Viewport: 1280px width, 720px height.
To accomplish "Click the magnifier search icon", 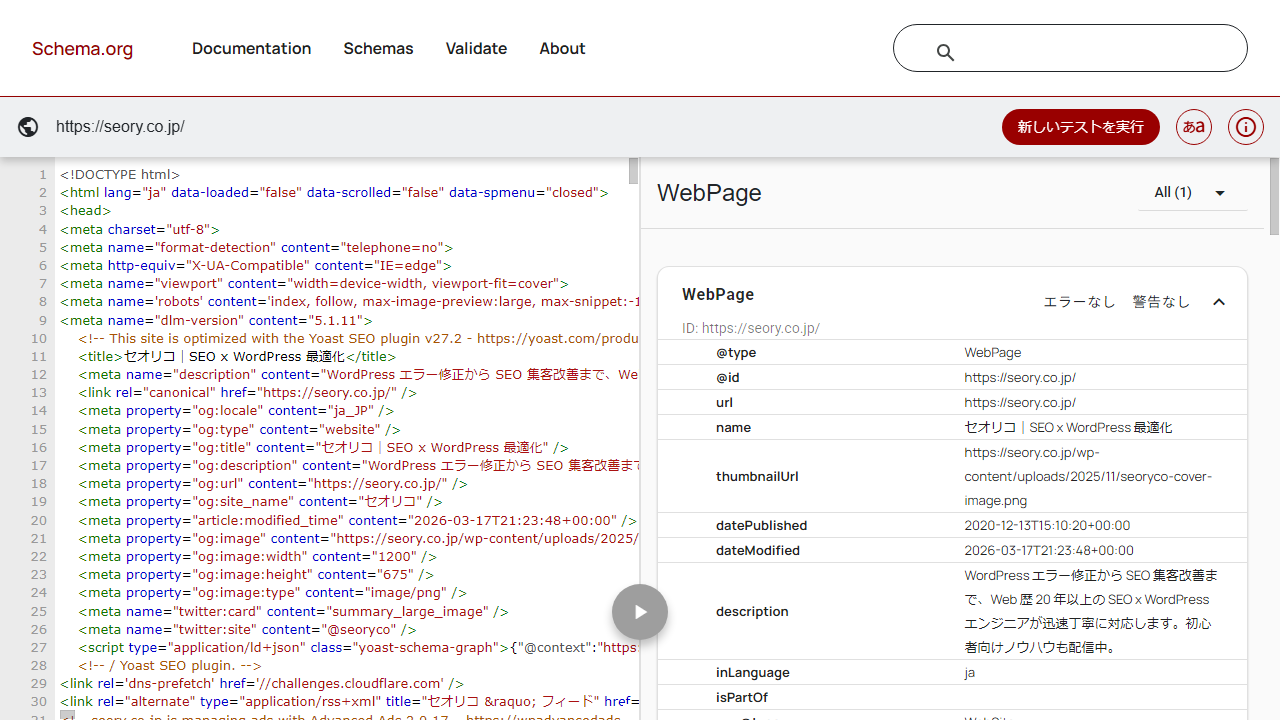I will [x=945, y=52].
